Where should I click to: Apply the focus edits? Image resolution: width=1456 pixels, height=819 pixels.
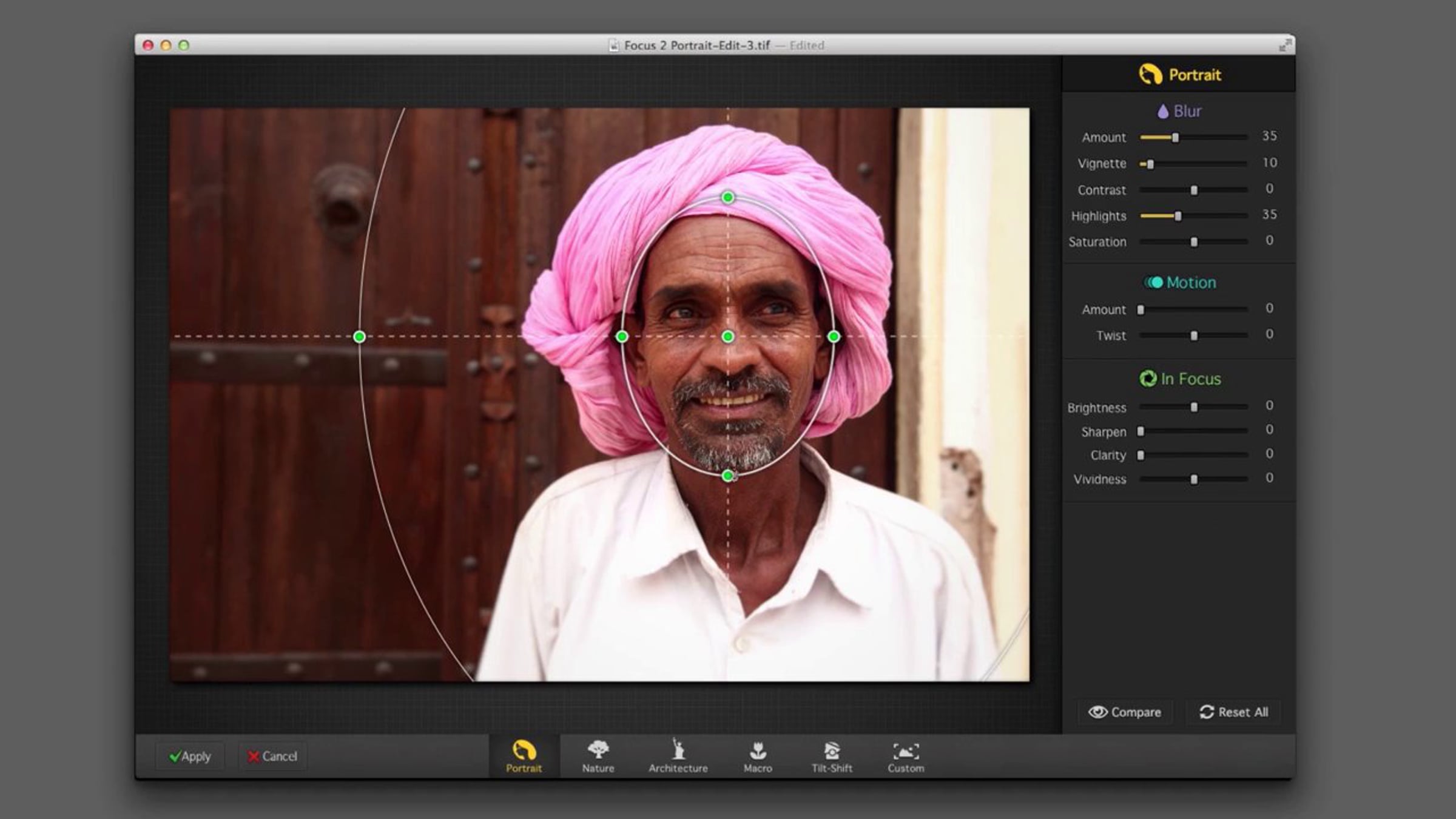point(190,757)
